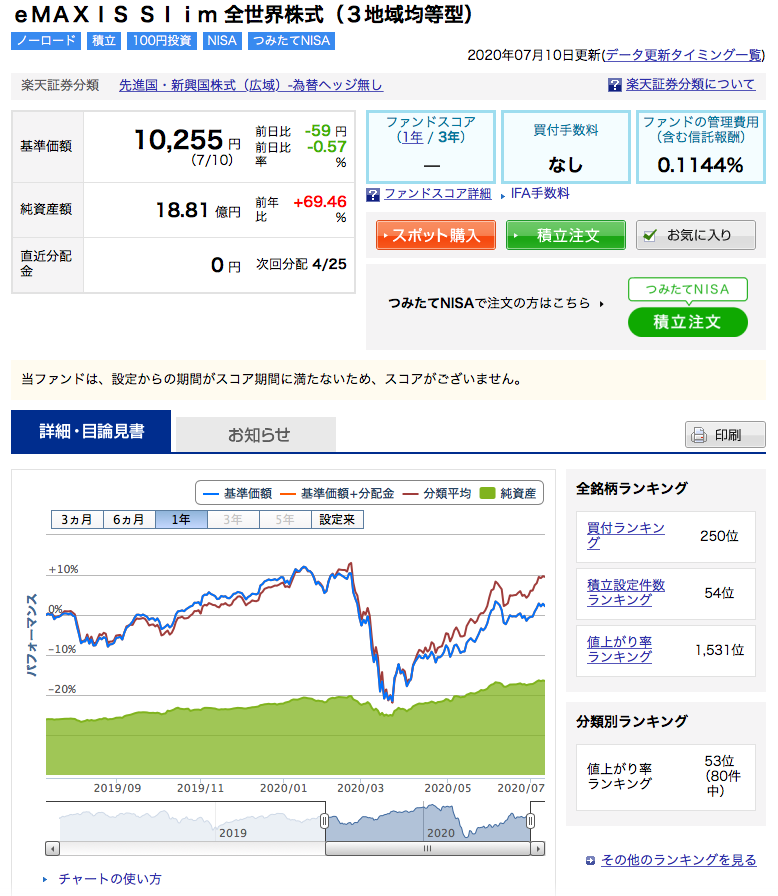Toggle the 基準価額+分配金 legend series
The image size is (778, 896).
(x=338, y=493)
